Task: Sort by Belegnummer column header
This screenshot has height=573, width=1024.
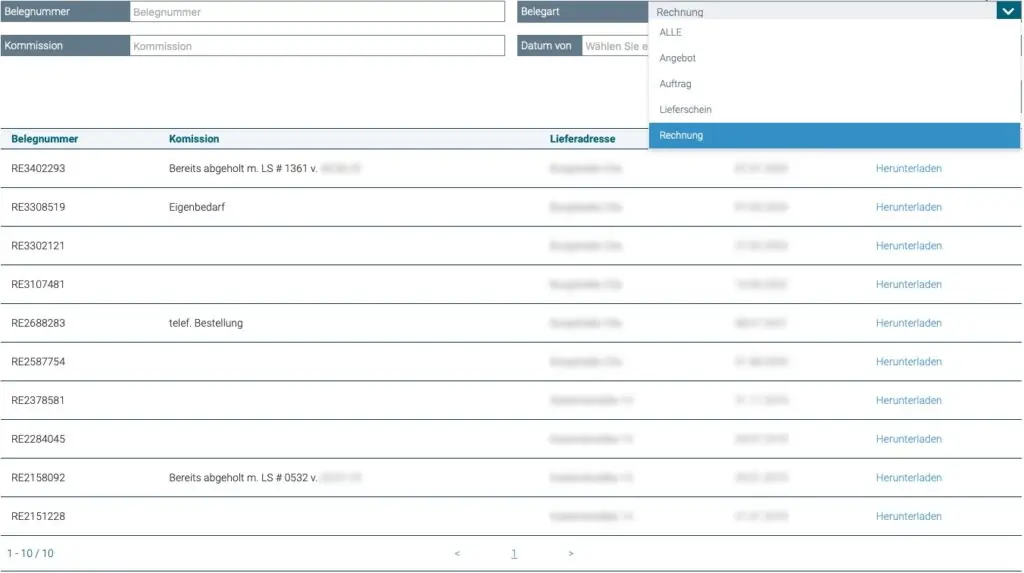Action: tap(45, 139)
